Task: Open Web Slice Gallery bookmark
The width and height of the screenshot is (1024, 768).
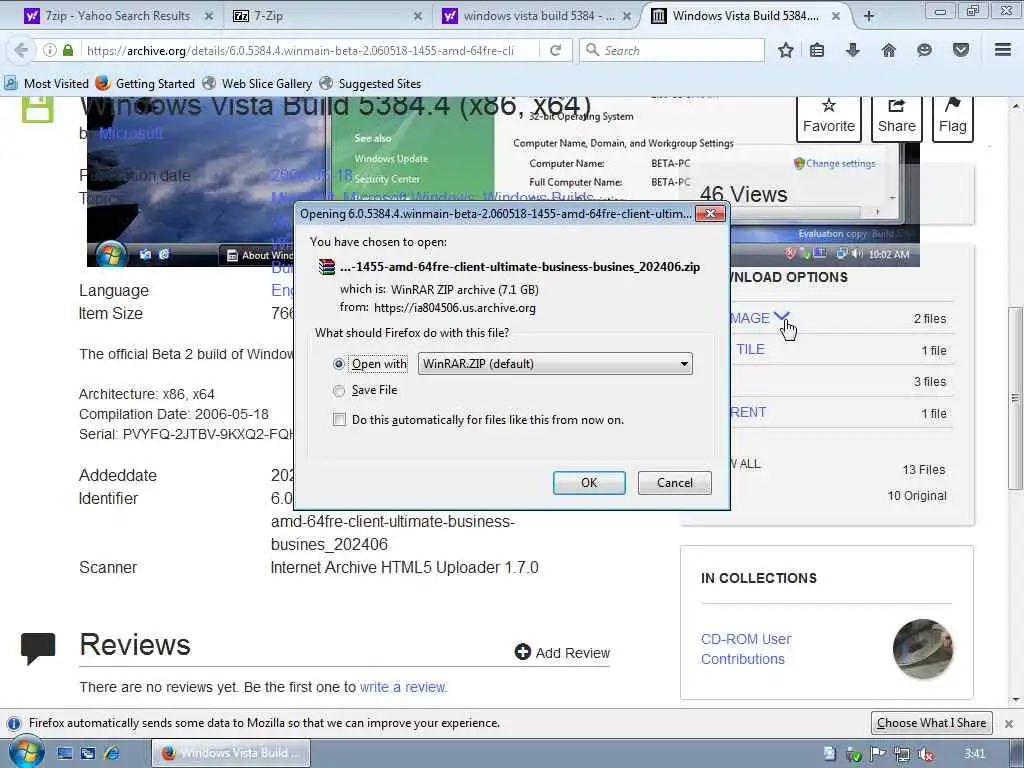Action: point(257,84)
